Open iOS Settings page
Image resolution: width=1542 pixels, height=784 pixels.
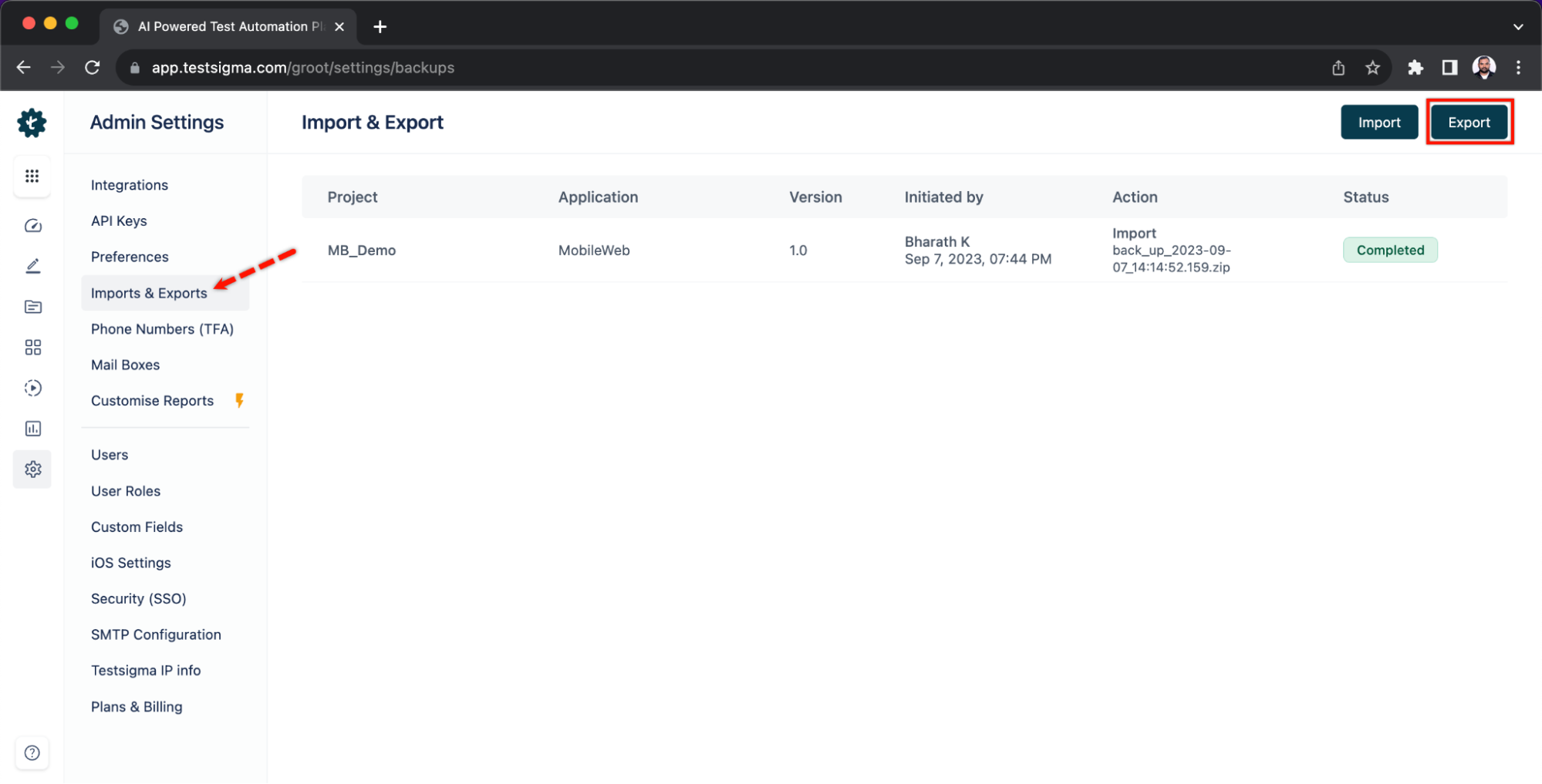[130, 563]
